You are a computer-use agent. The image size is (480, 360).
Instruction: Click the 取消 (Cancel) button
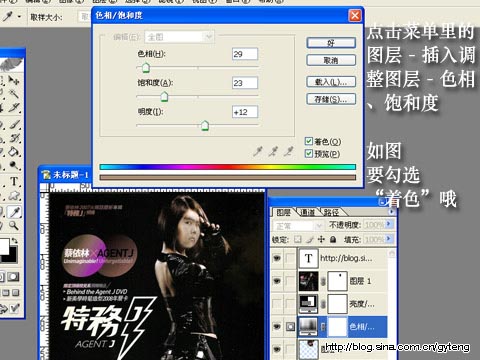point(331,60)
